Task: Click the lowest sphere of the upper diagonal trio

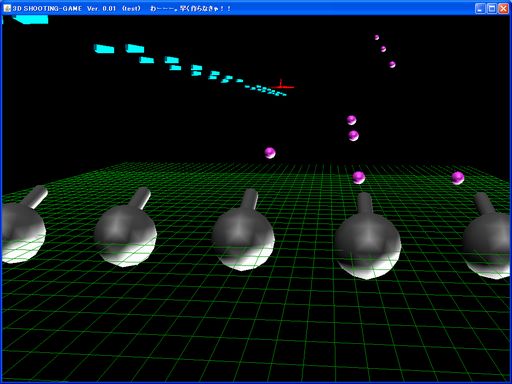Action: 392,64
